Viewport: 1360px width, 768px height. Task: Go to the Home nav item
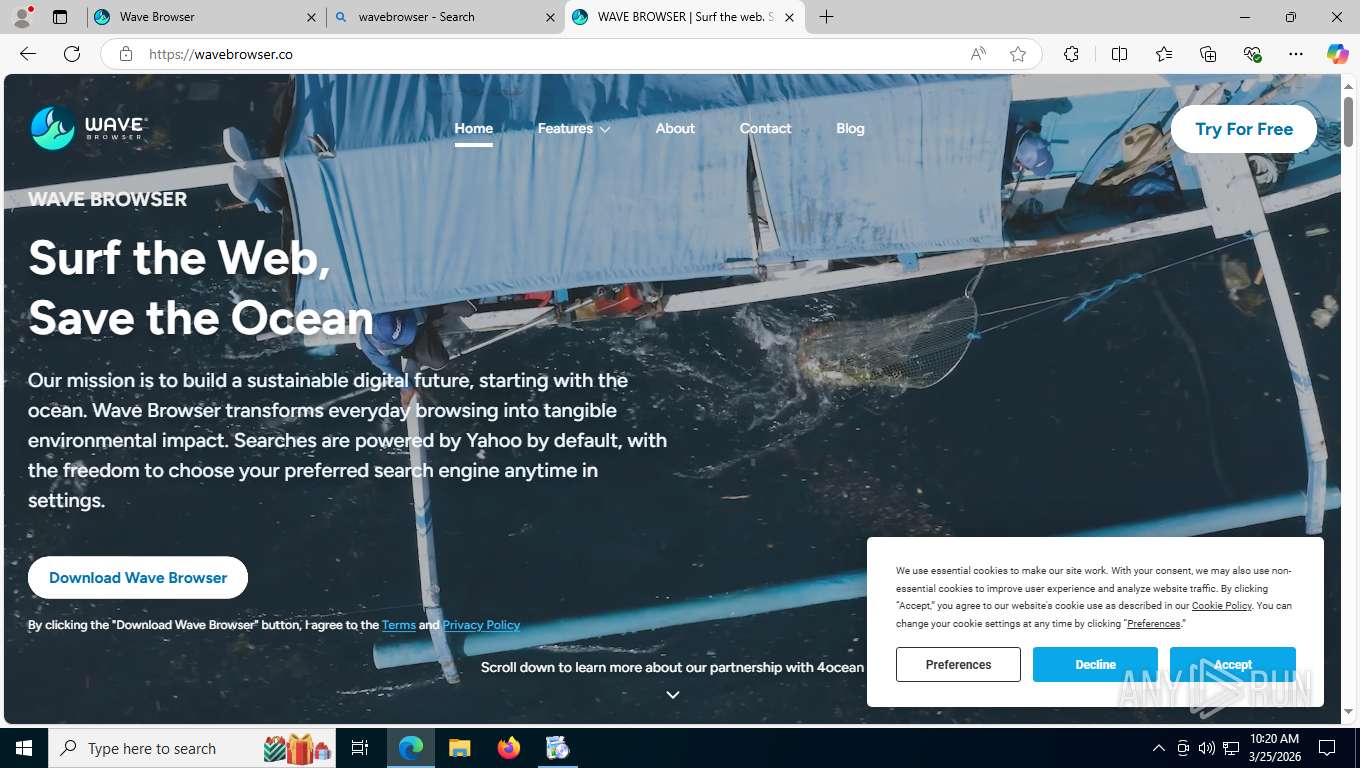coord(474,128)
